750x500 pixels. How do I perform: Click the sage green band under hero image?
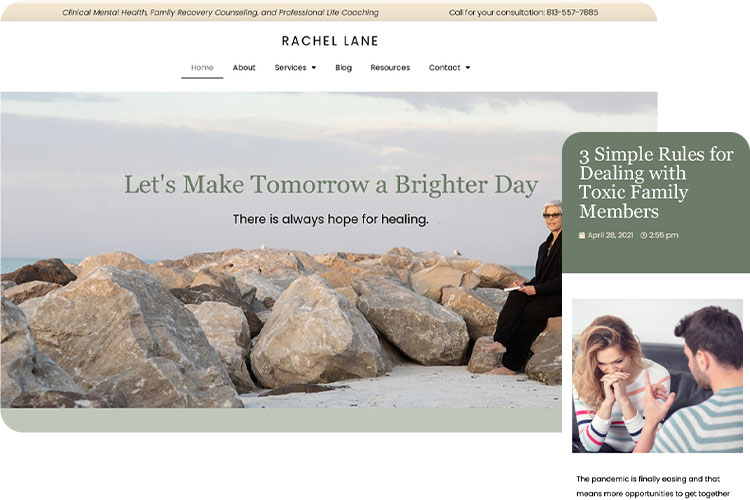[x=281, y=420]
